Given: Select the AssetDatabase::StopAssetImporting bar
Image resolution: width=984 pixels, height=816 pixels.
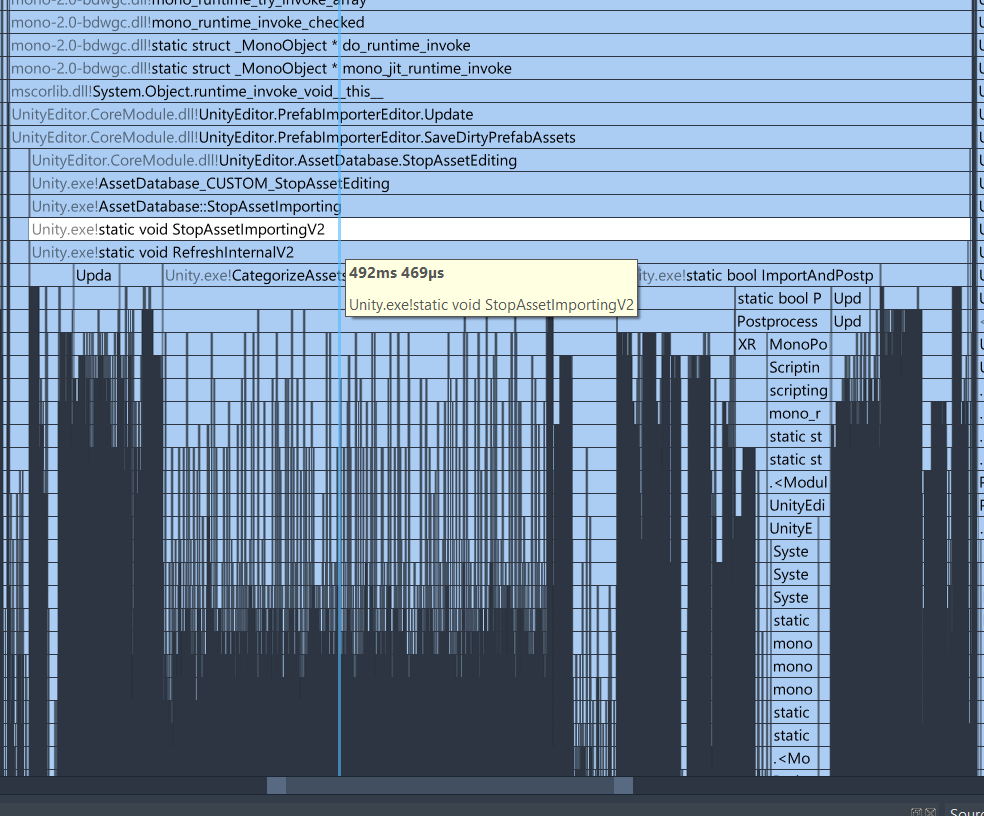Looking at the screenshot, I should click(500, 207).
